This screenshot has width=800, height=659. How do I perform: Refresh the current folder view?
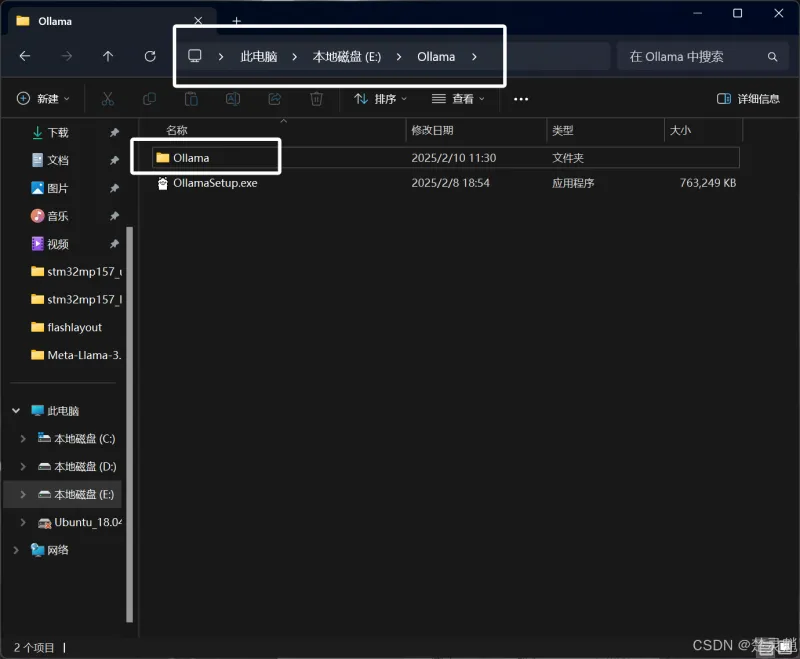coord(150,57)
